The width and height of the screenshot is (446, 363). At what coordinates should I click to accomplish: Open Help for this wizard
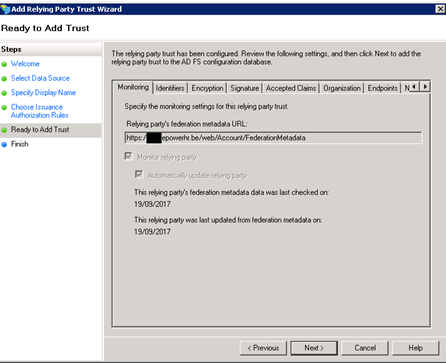tap(416, 348)
